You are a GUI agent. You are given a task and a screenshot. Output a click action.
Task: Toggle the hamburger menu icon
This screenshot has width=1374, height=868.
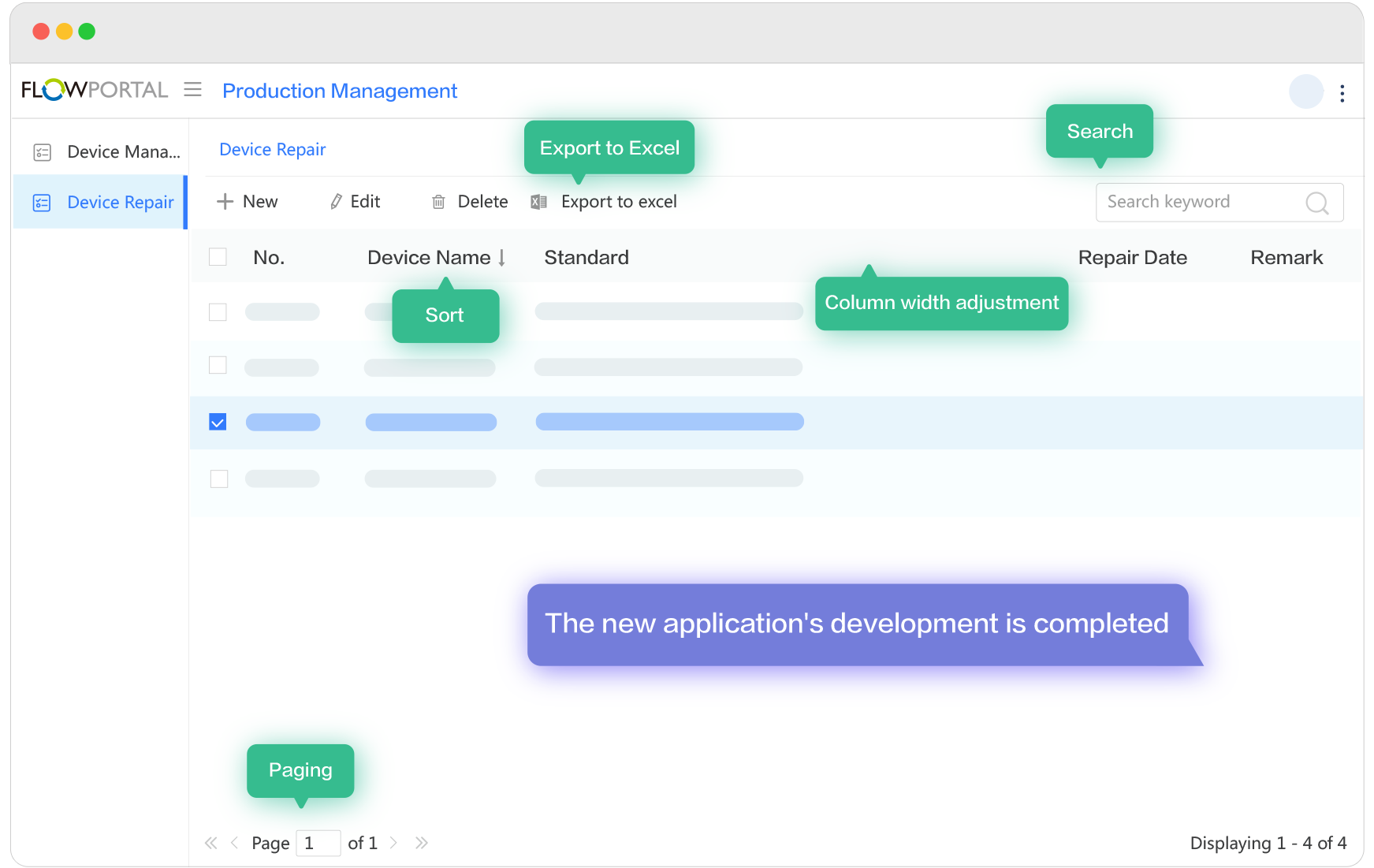point(192,90)
